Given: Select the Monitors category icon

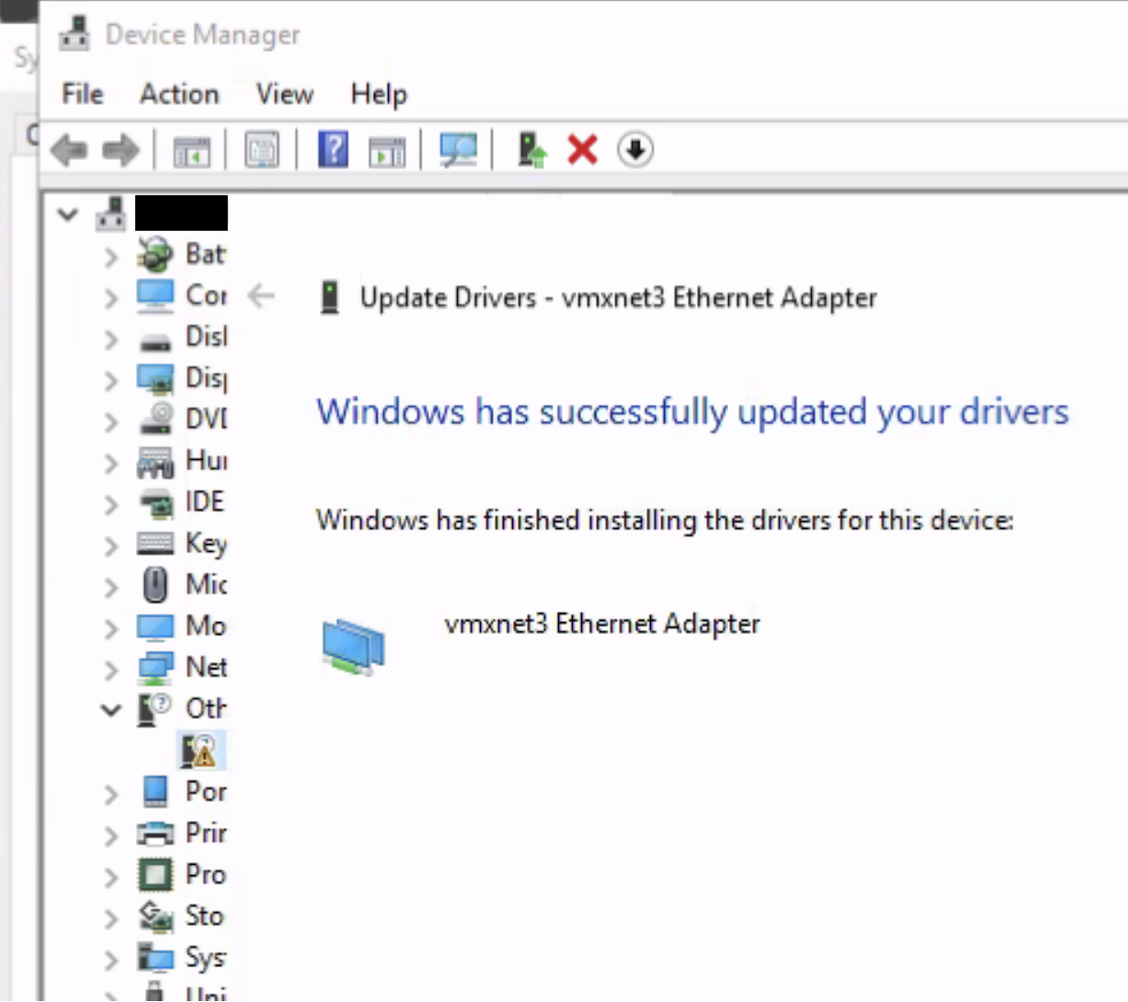Looking at the screenshot, I should coord(155,627).
